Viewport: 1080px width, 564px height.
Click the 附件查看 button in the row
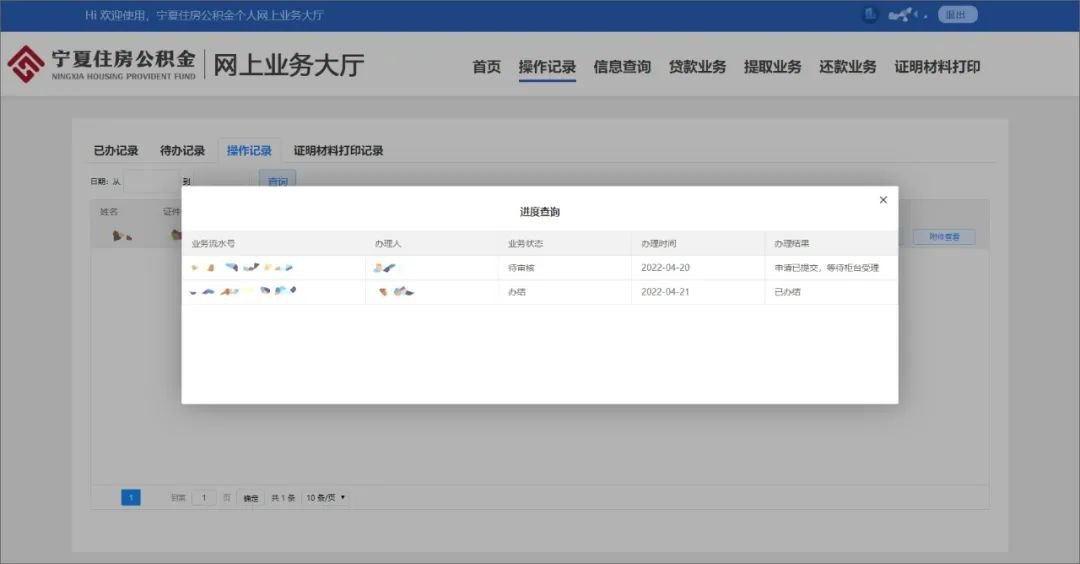tap(944, 237)
